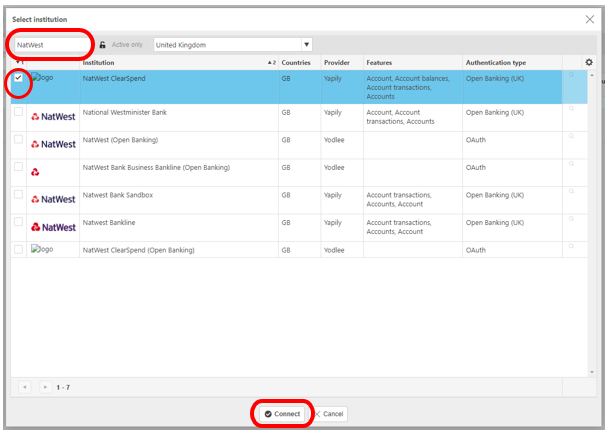
Task: Open the United Kingdom country dropdown
Action: 307,45
